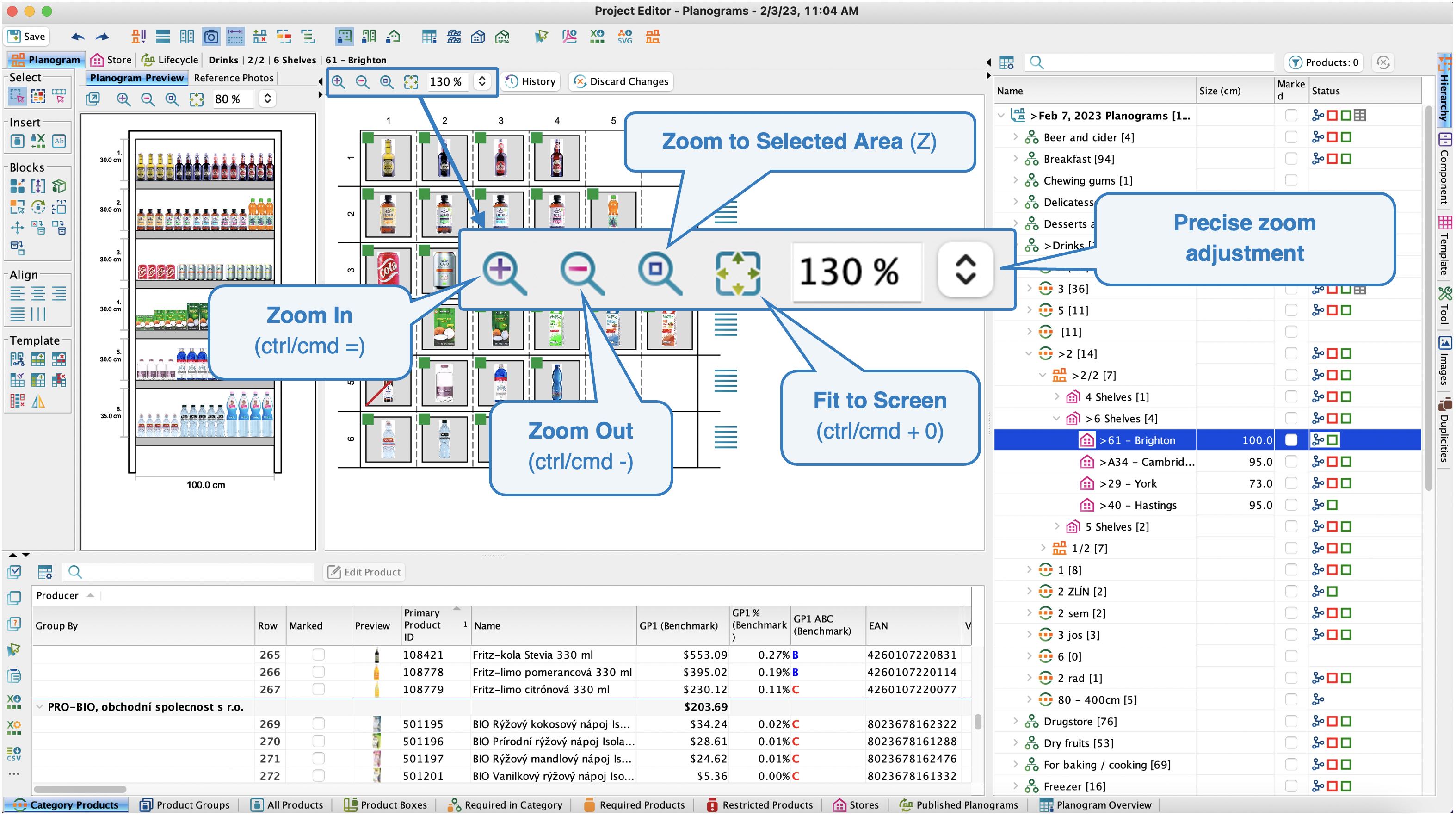Zoom in the Planogram Preview pane

(x=123, y=99)
